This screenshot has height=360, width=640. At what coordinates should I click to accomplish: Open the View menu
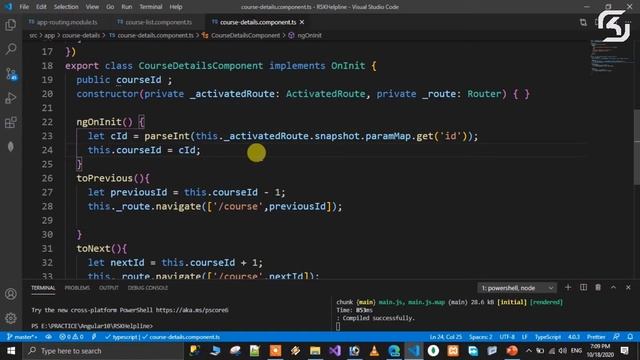pos(92,7)
